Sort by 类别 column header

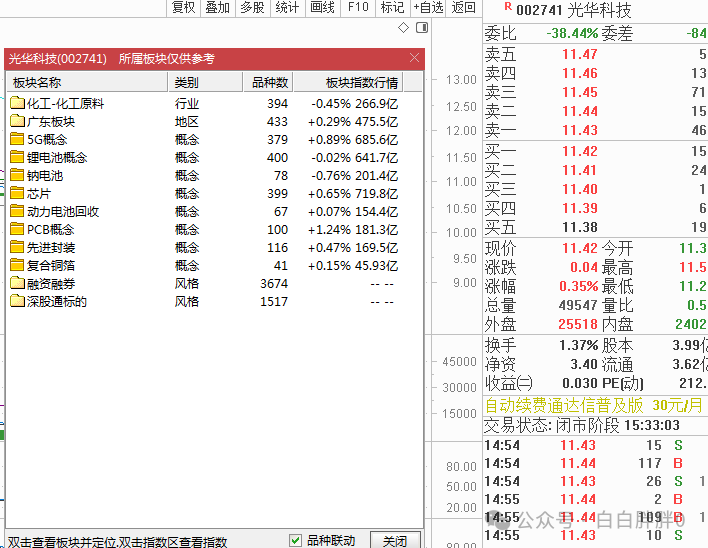click(x=205, y=82)
